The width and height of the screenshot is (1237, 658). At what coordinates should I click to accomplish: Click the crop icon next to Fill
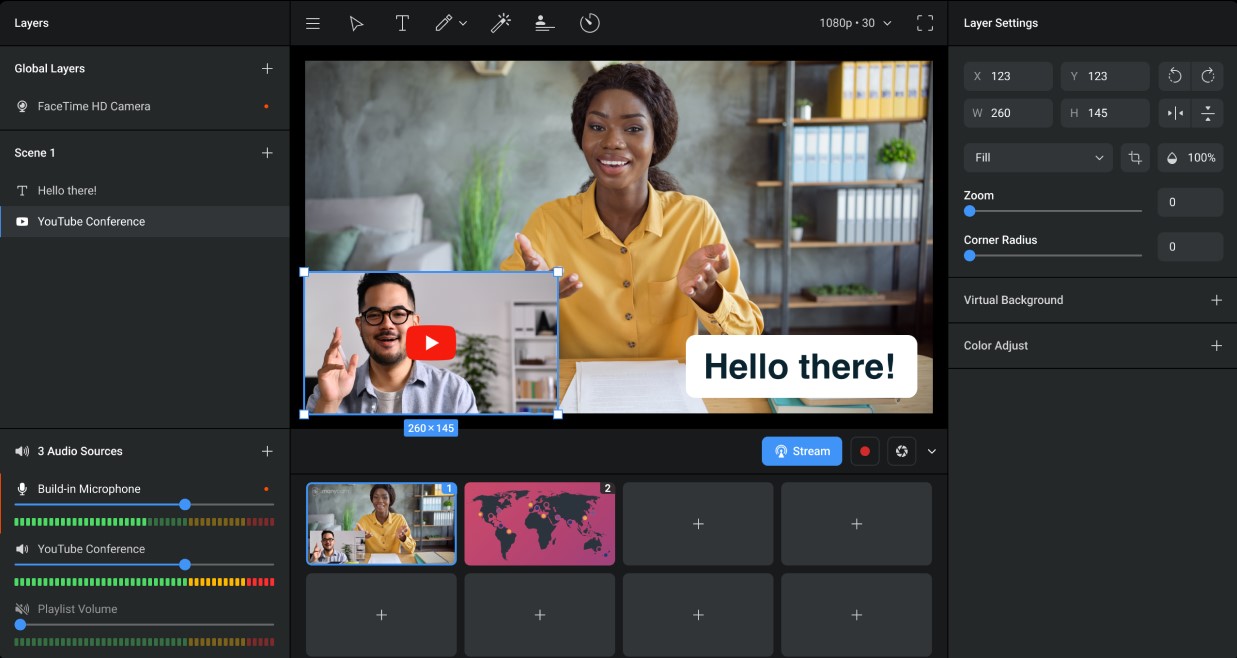pyautogui.click(x=1135, y=158)
